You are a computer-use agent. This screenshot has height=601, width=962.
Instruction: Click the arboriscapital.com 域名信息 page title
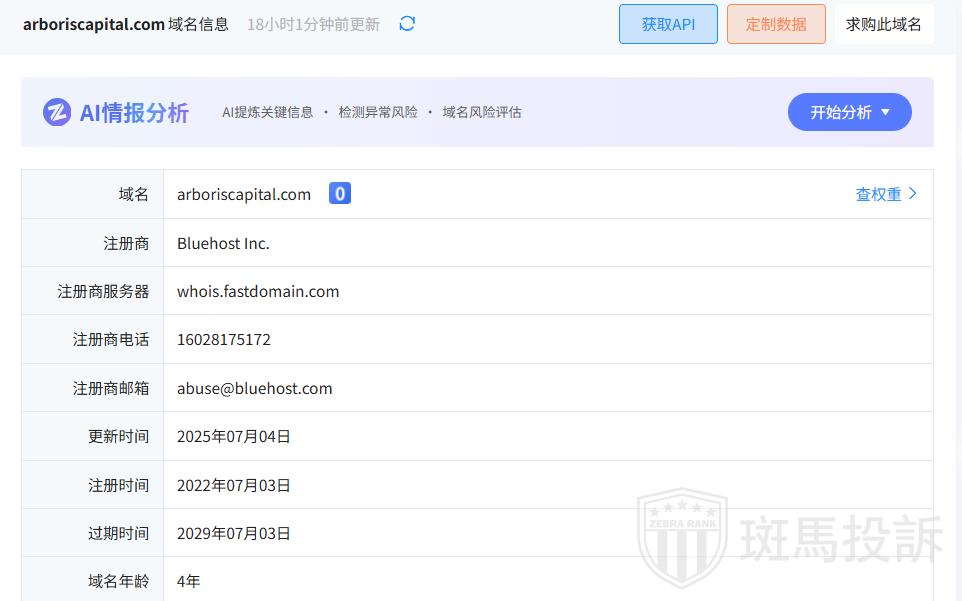click(126, 24)
